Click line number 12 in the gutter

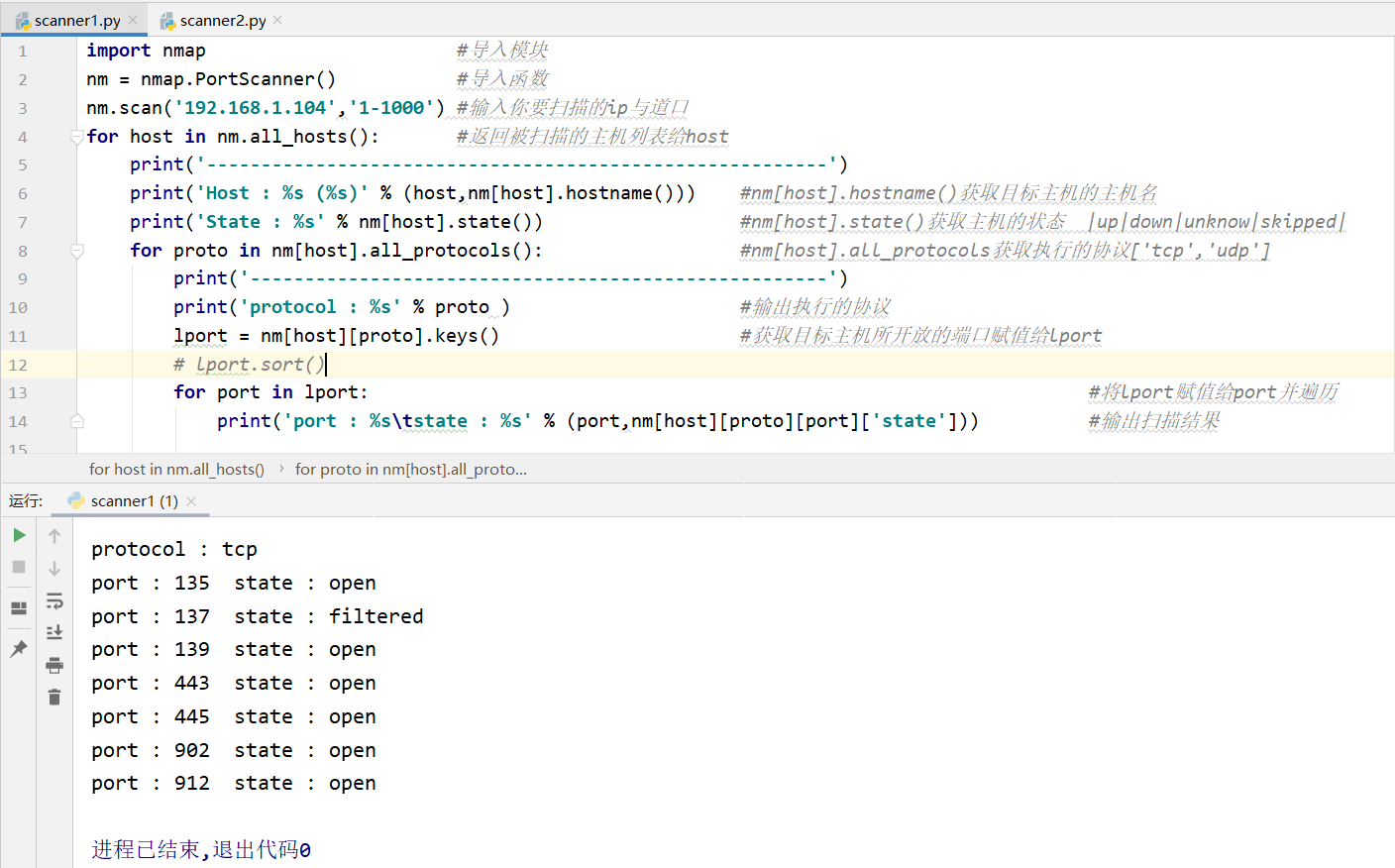click(x=18, y=365)
